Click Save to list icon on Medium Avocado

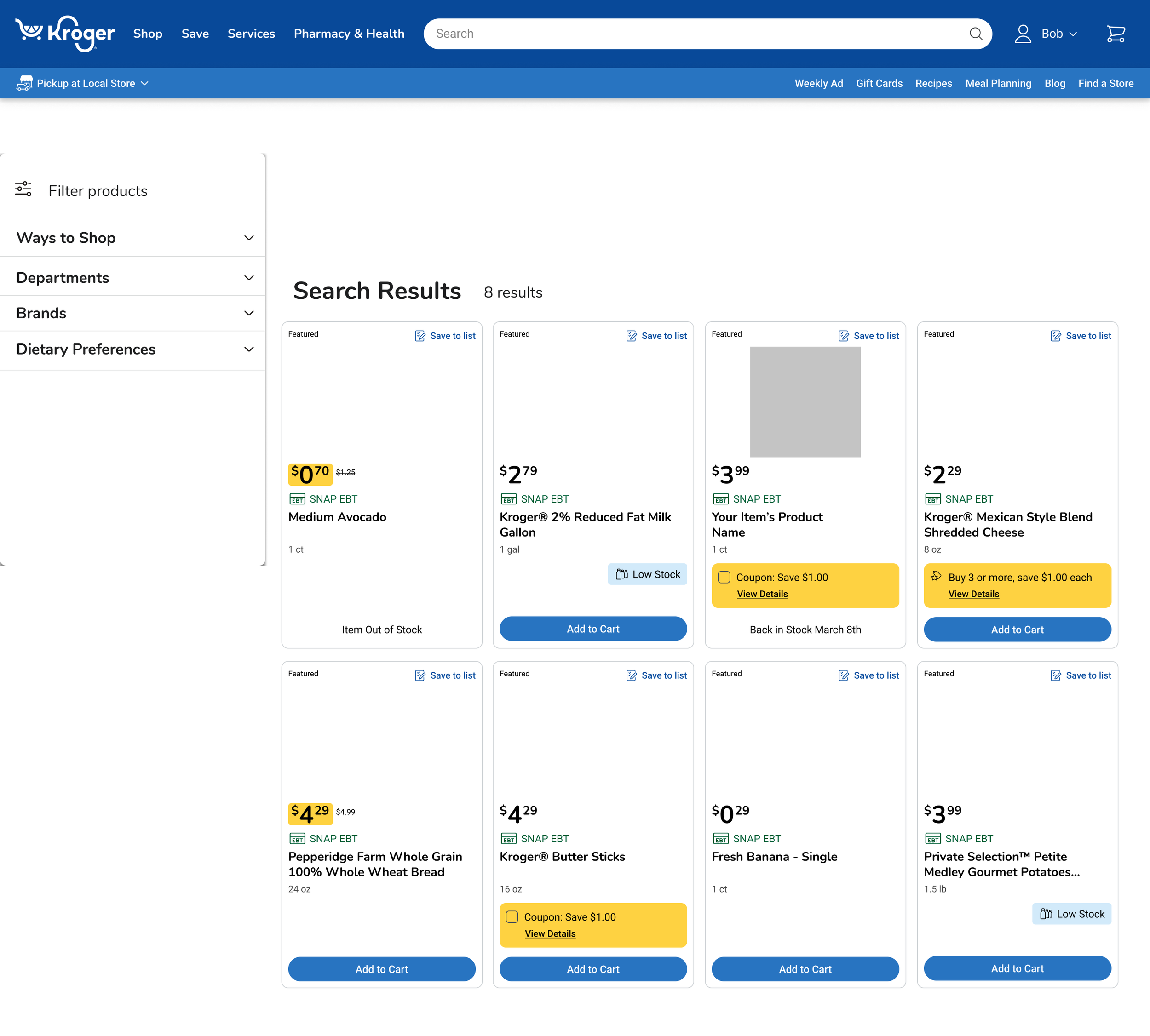pos(420,336)
